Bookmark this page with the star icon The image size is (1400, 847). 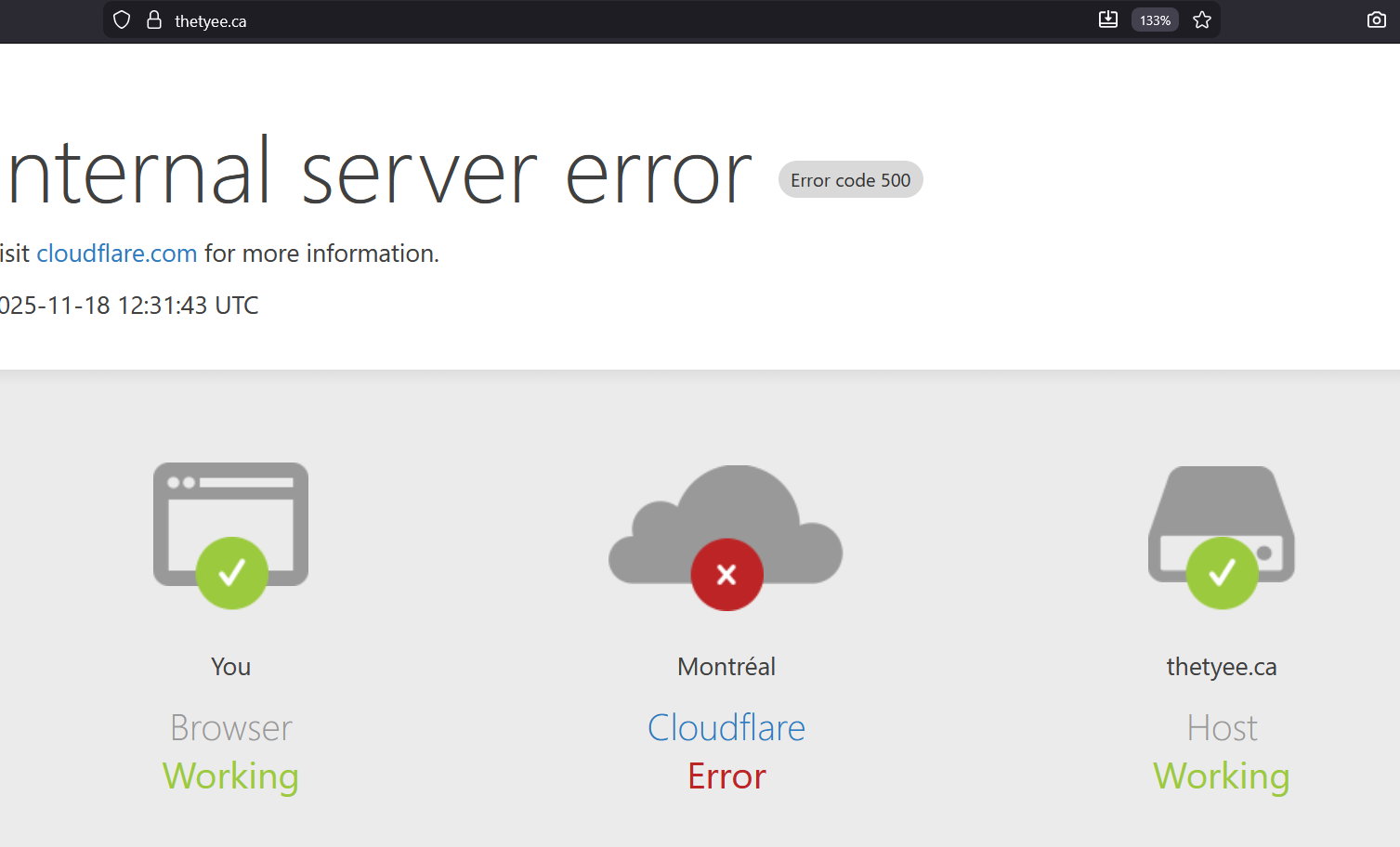coord(1202,20)
